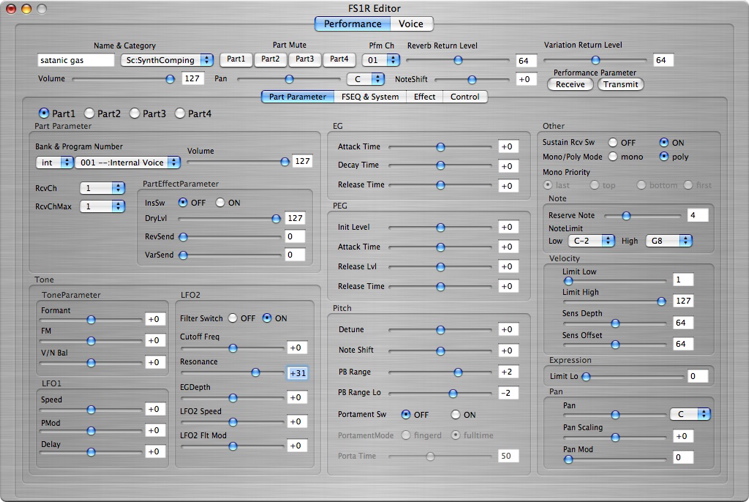Switch to the Voice tab

click(x=411, y=24)
